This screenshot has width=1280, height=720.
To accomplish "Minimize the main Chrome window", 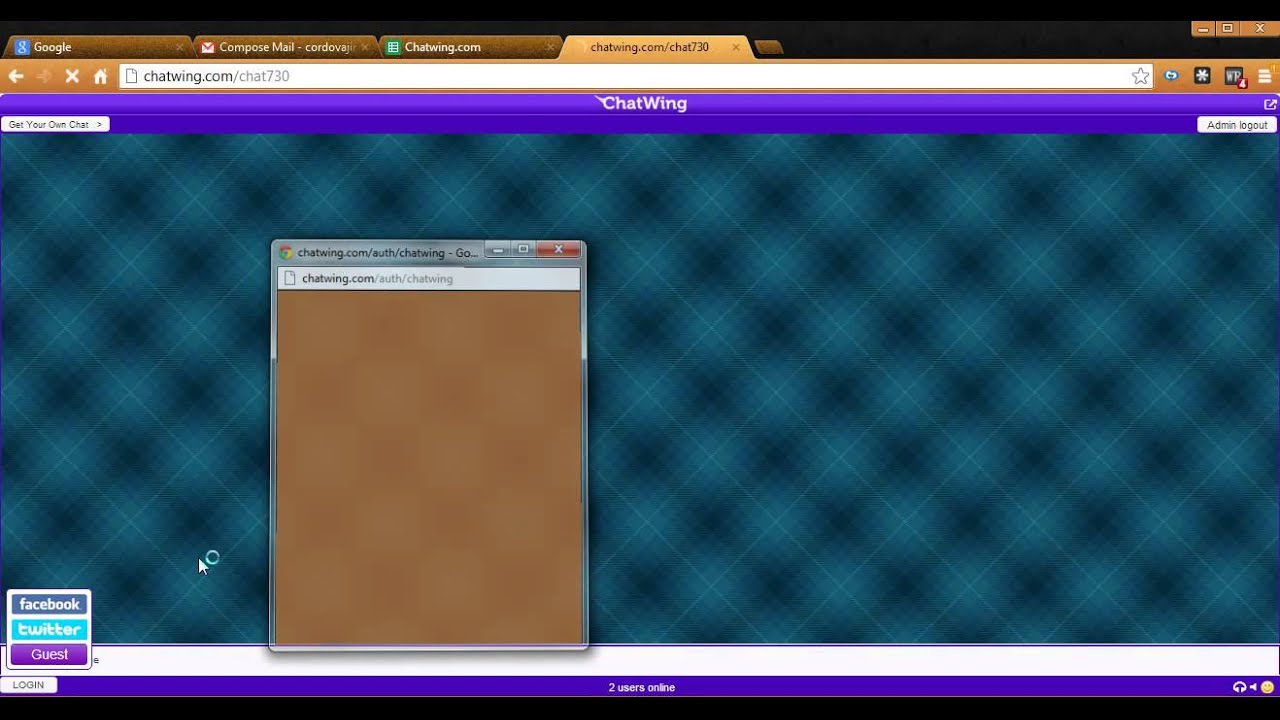I will coord(1204,29).
